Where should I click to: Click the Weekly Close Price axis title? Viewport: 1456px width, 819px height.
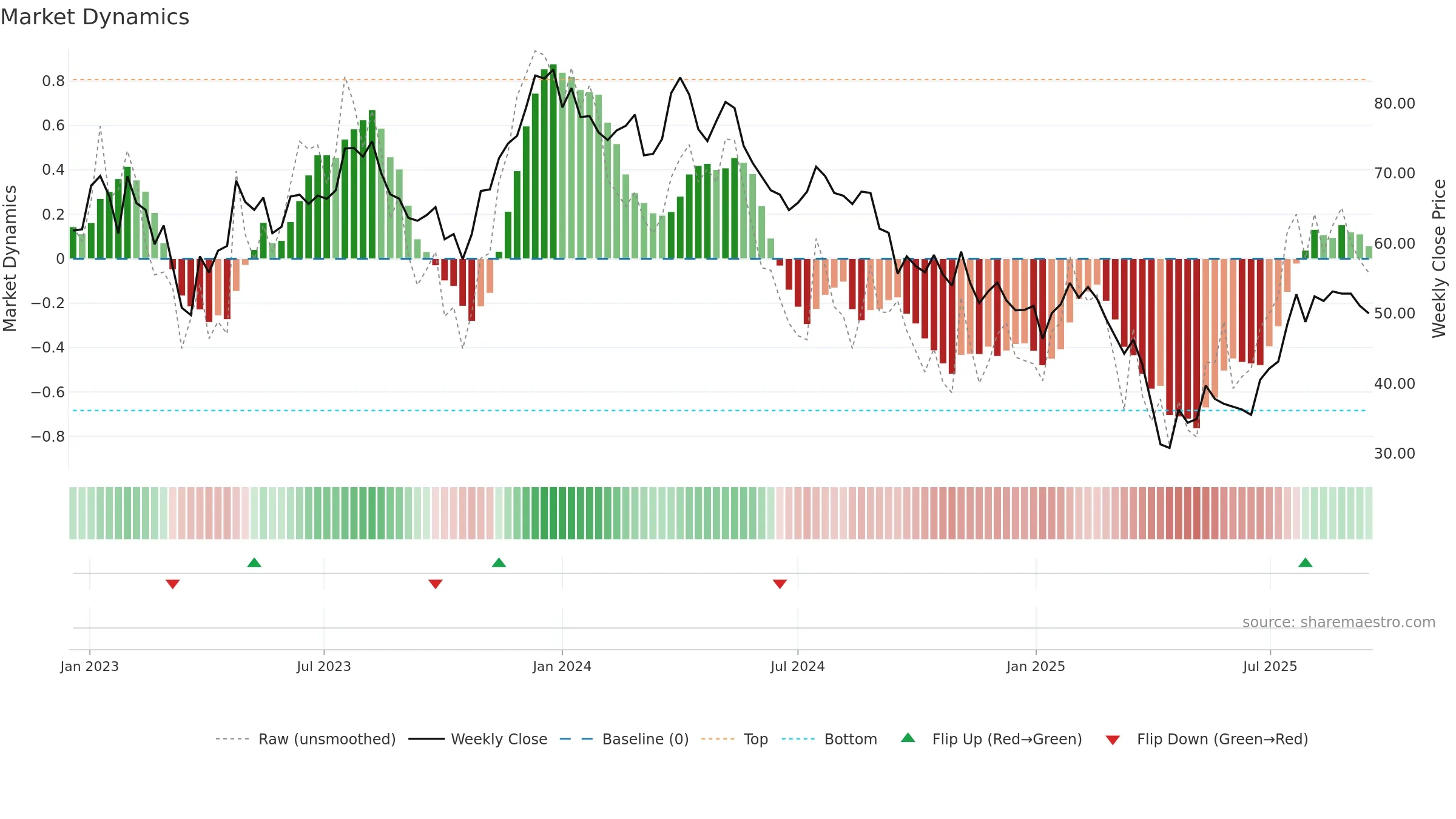(1440, 258)
